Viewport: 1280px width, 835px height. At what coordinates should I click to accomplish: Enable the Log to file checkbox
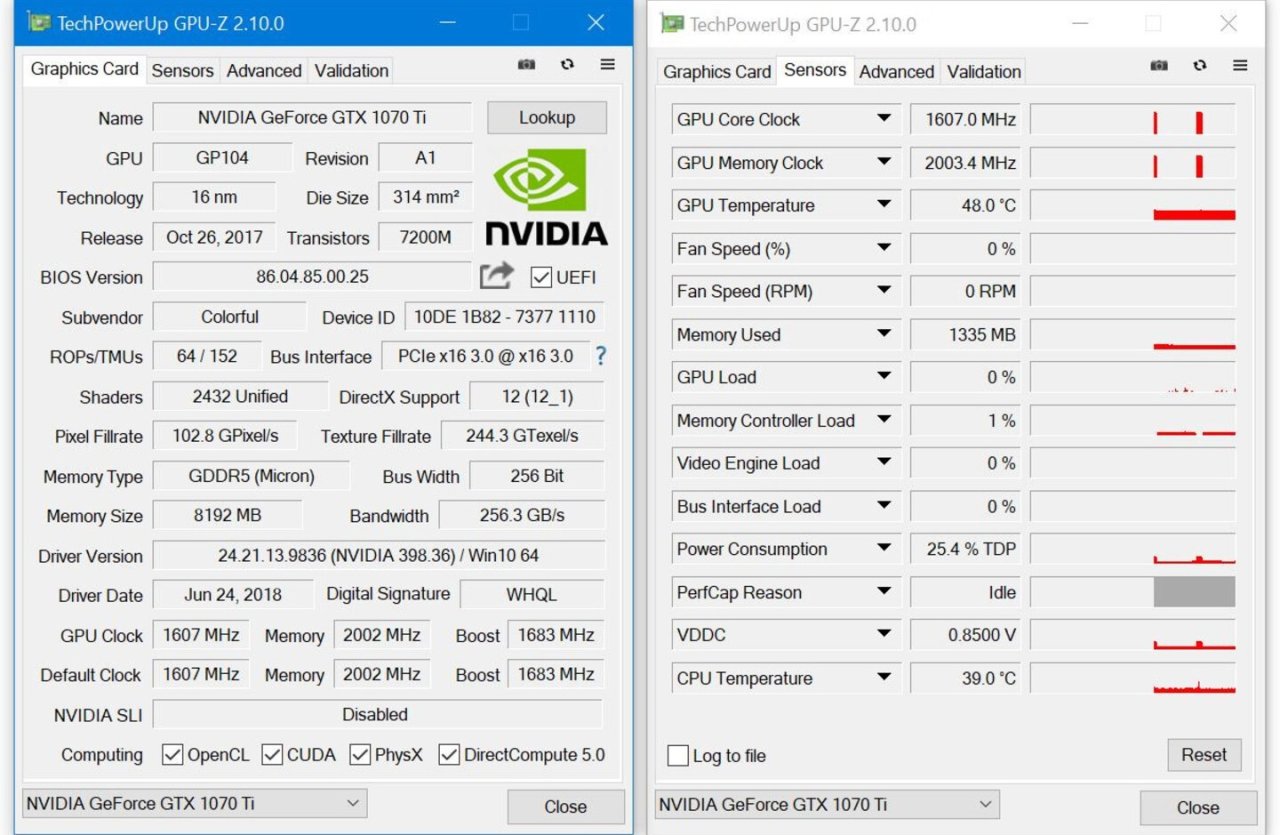[x=678, y=755]
